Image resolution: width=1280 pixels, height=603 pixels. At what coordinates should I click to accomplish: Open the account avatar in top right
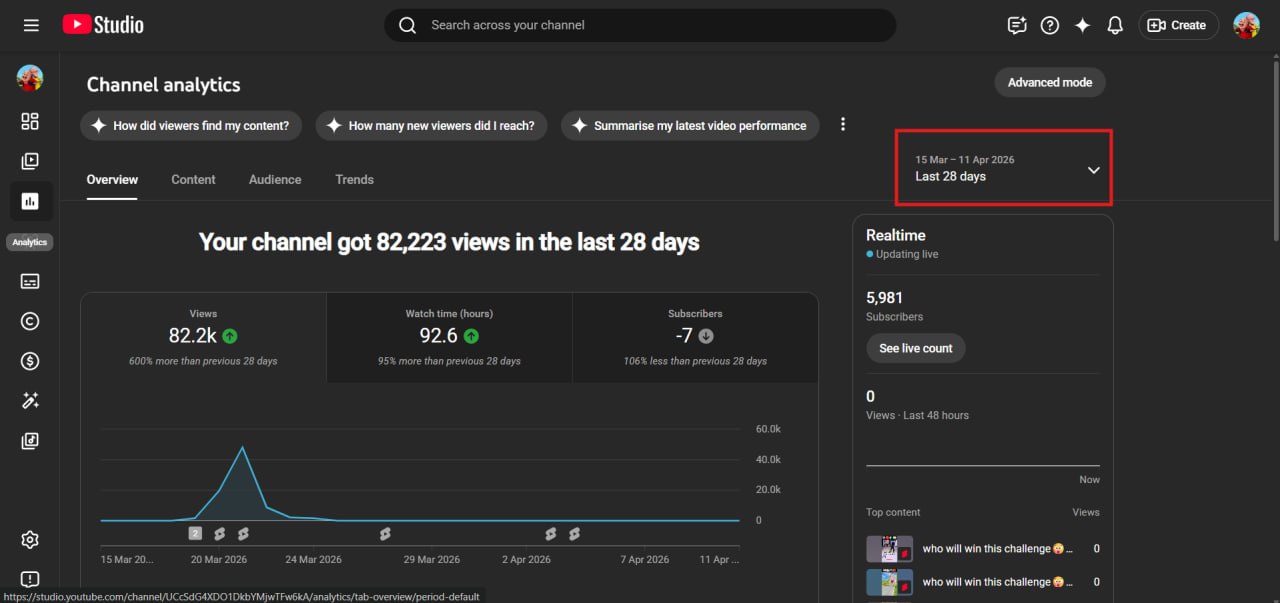1246,25
